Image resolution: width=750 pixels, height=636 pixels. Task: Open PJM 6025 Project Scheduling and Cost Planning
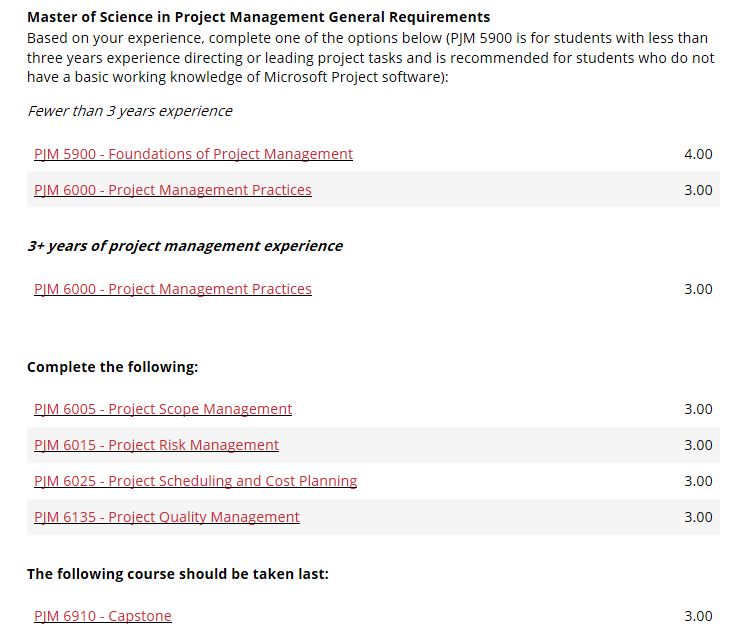click(x=196, y=481)
